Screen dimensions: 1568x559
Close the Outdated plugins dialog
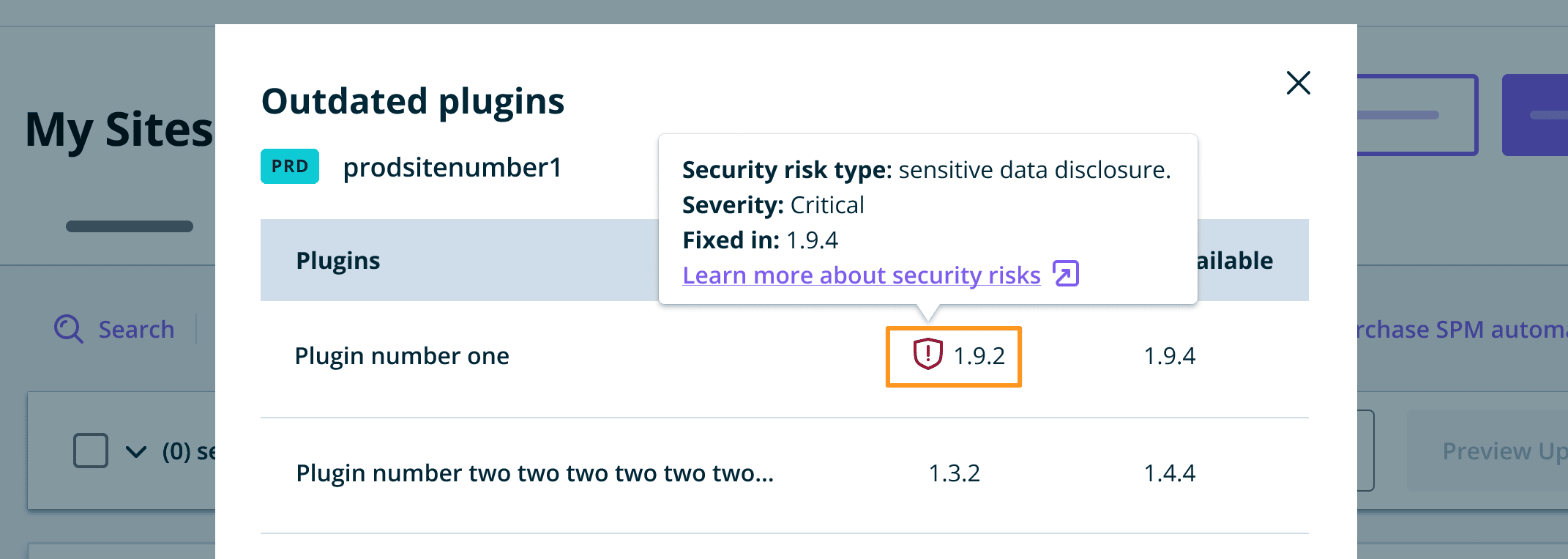1298,83
